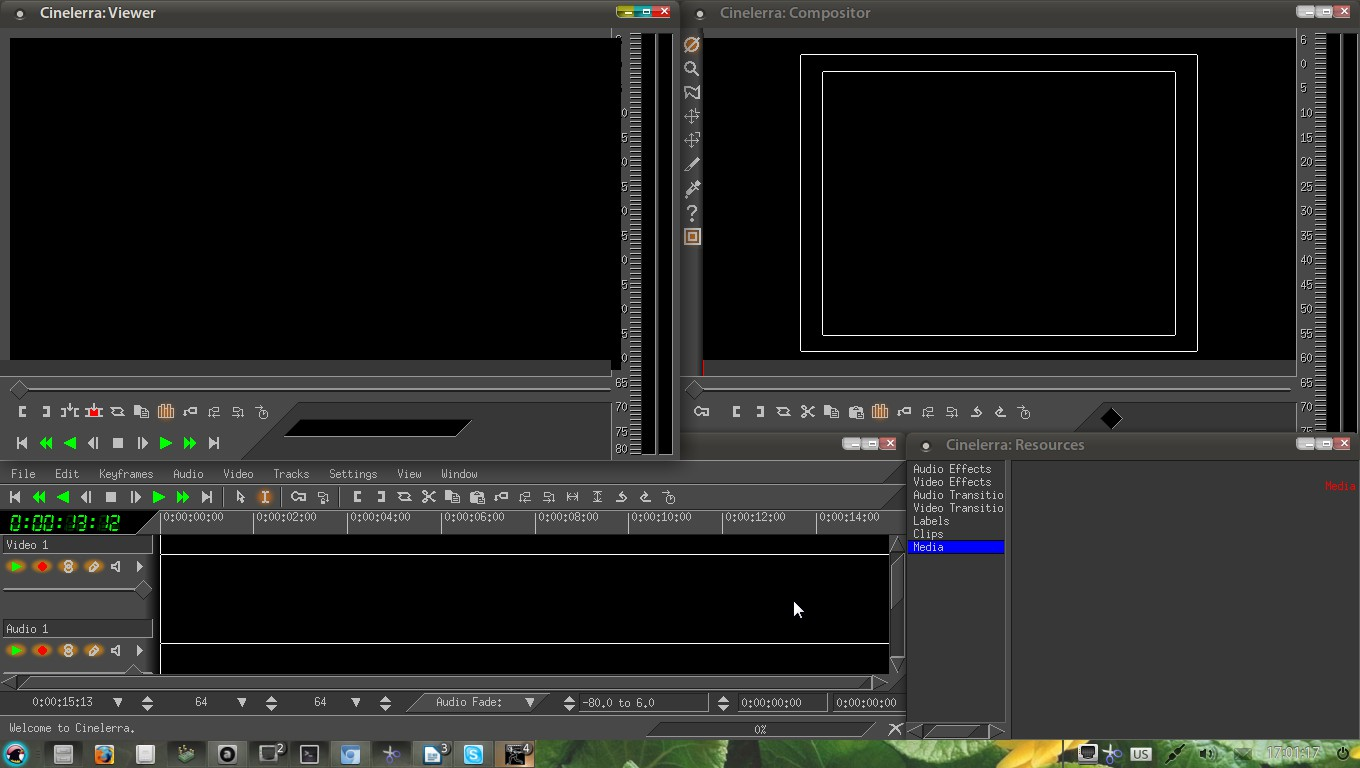
Task: Click the redo arrow in Compositor toolbar
Action: pyautogui.click(x=1000, y=412)
